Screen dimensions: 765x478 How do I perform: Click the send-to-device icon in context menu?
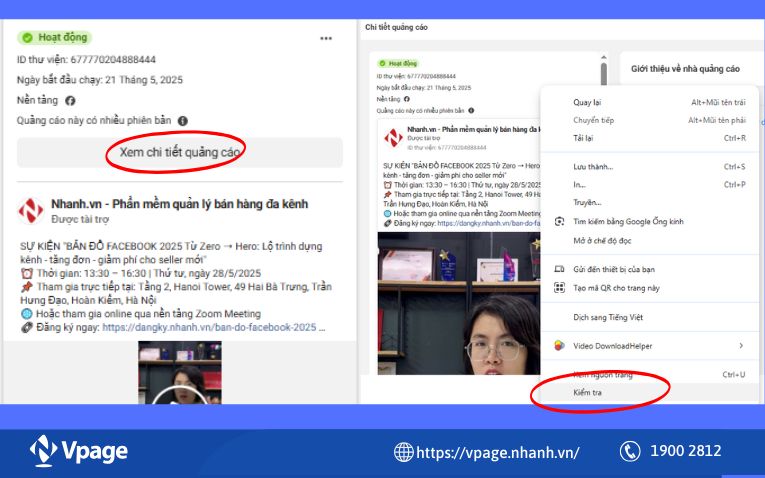click(560, 269)
